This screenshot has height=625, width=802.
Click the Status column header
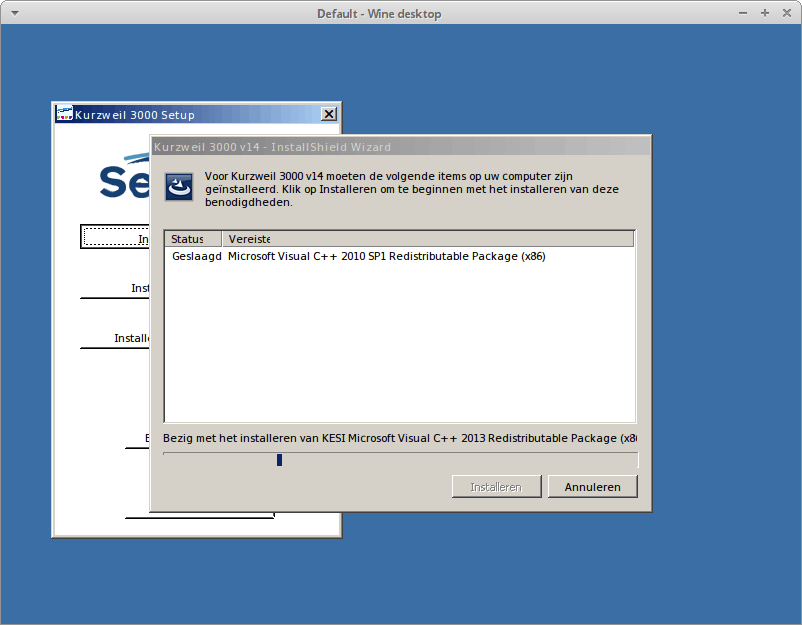[x=193, y=239]
